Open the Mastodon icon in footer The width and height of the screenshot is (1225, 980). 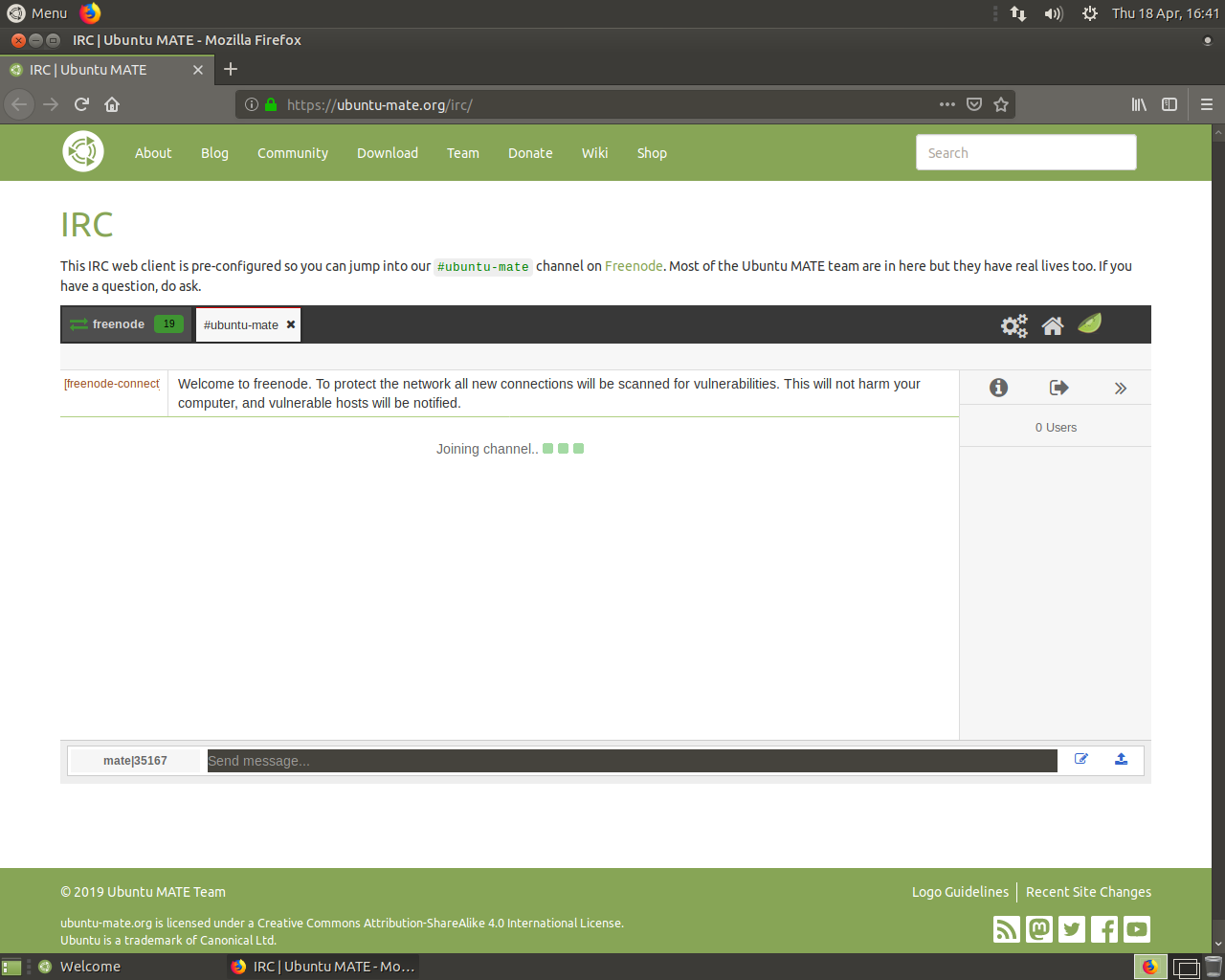coord(1039,929)
